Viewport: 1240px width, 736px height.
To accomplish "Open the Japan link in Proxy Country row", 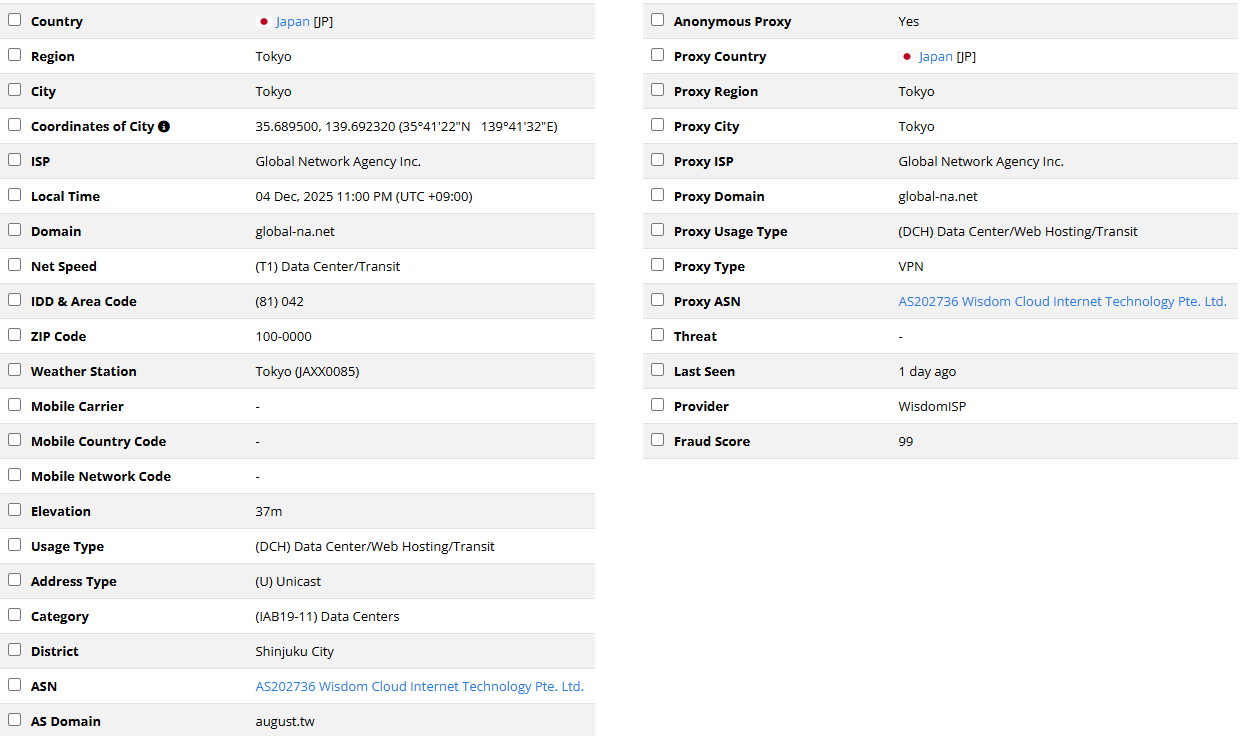I will 935,57.
